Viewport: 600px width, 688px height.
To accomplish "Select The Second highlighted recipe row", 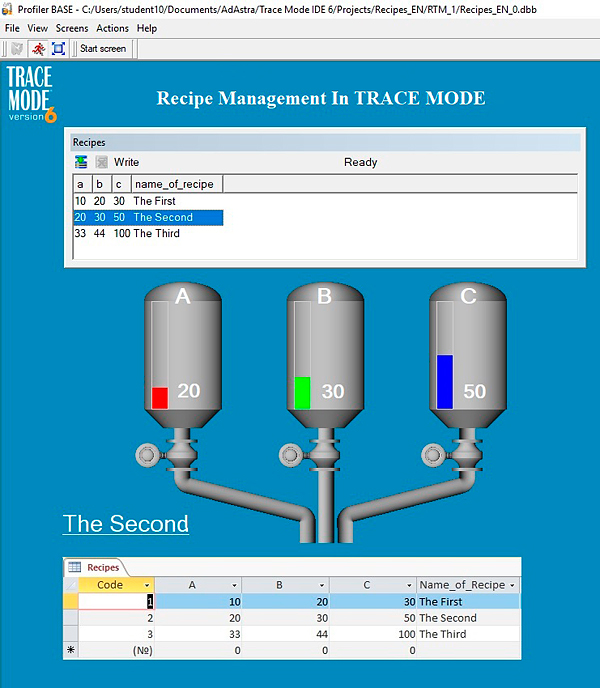I will 148,217.
